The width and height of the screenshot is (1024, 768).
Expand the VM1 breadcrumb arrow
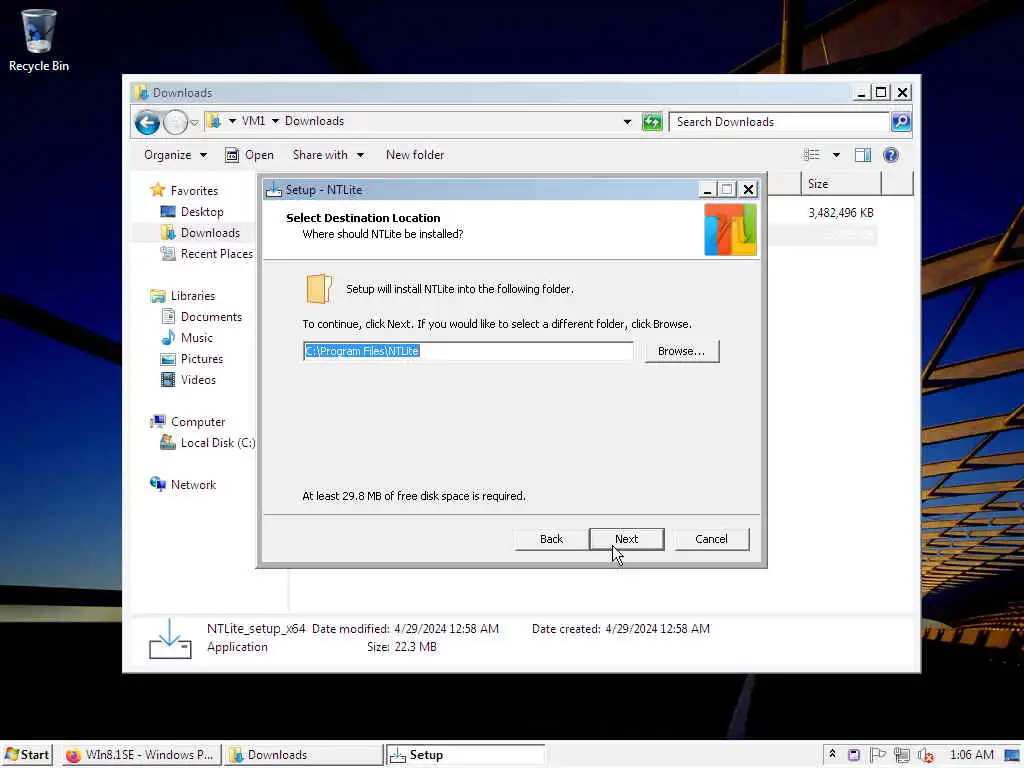tap(232, 121)
